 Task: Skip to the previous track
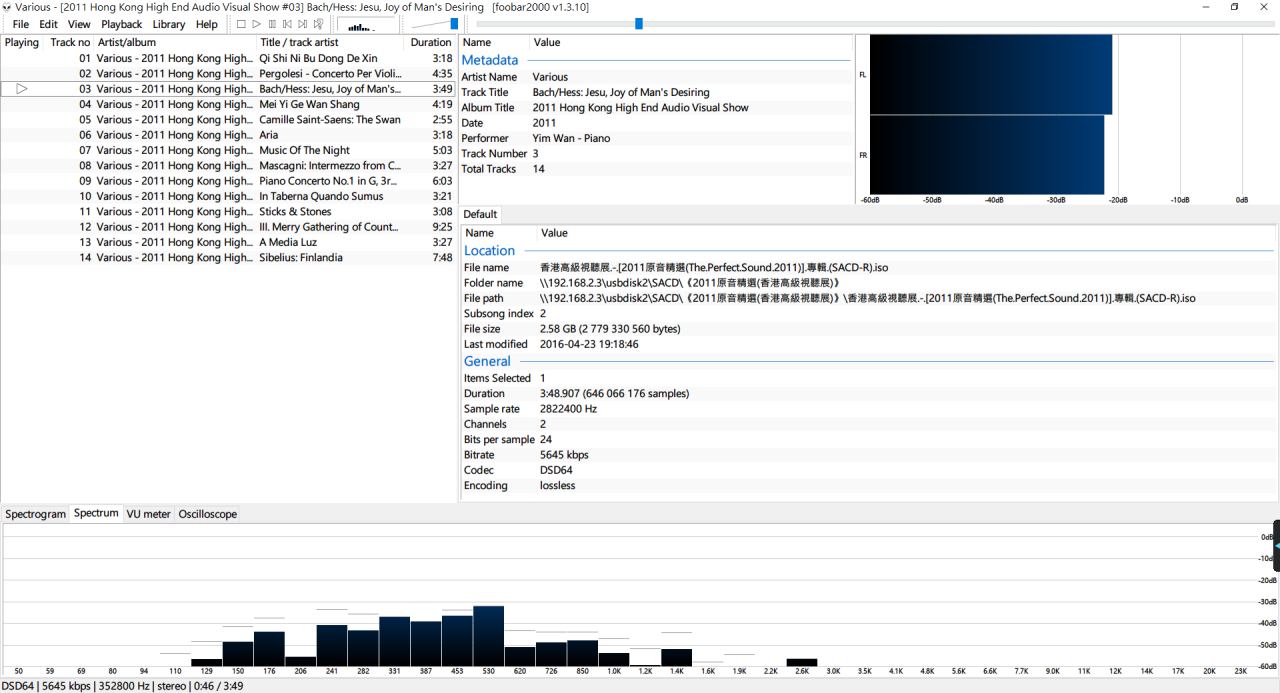(287, 24)
